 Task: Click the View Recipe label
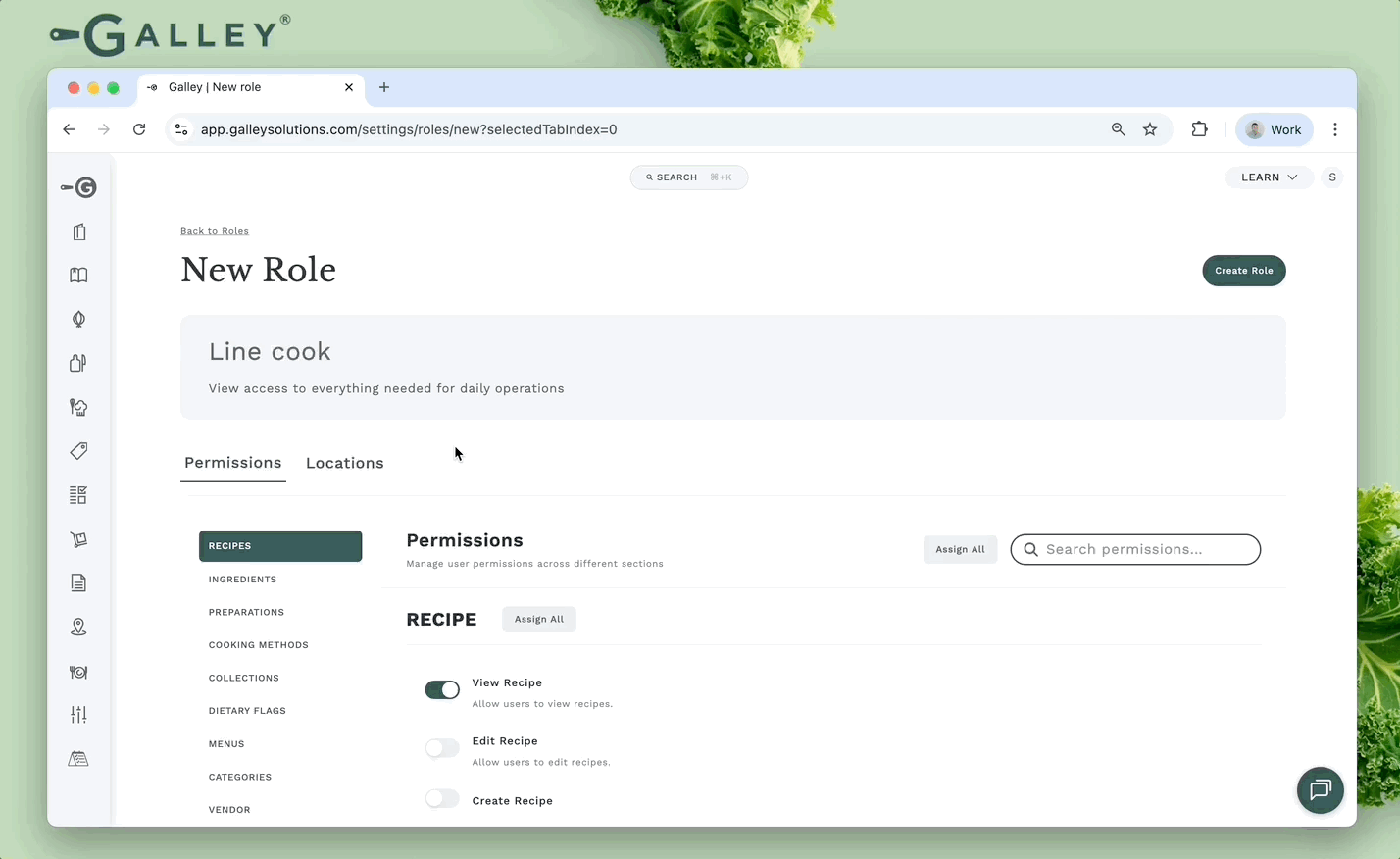click(507, 682)
